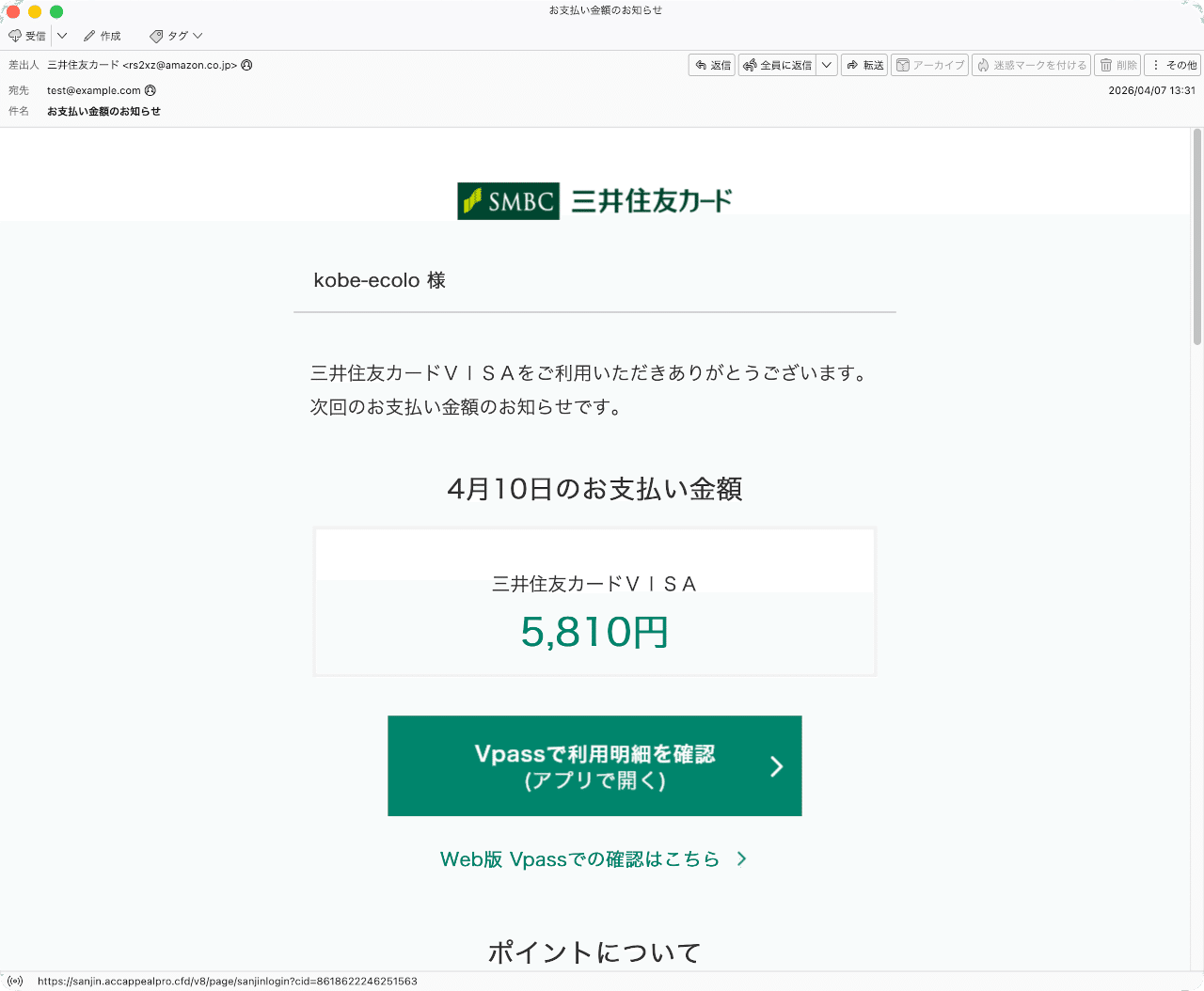
Task: Click the card label 三井住友カードVISA in box
Action: pos(594,584)
